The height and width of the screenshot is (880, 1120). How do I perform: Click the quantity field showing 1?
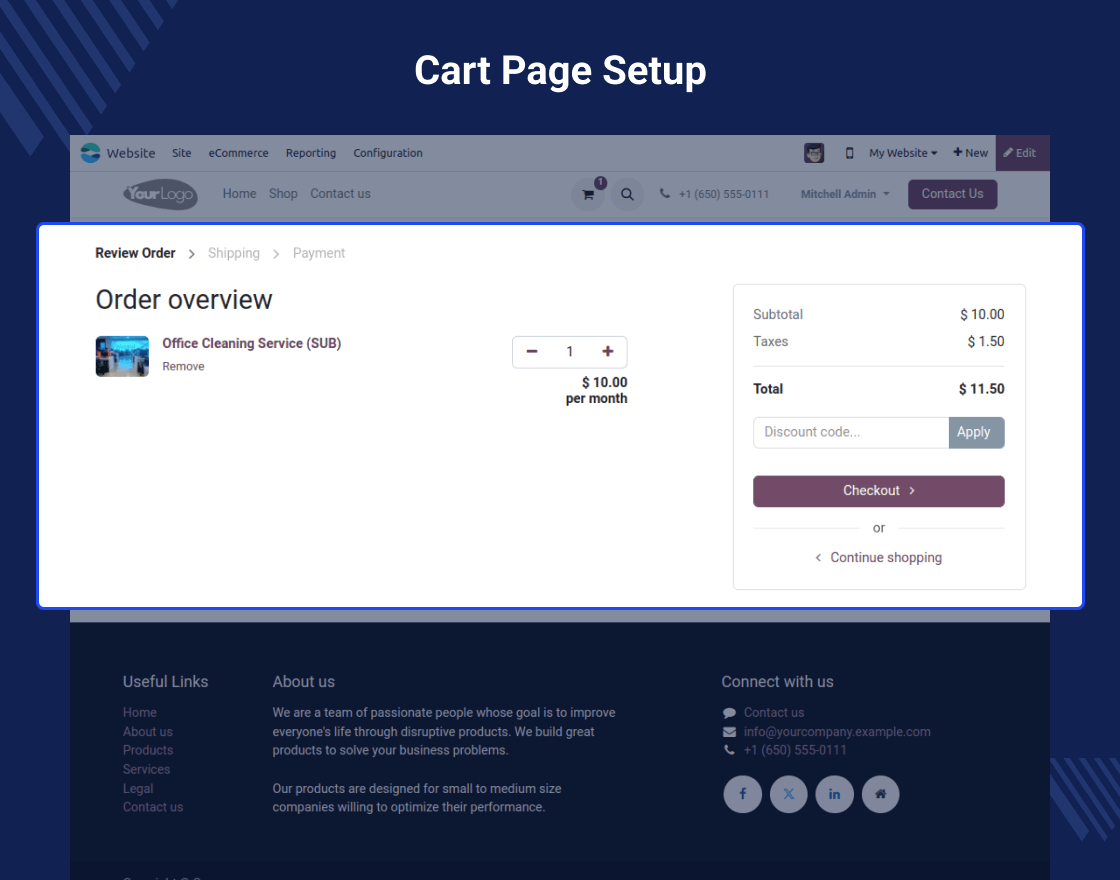[569, 351]
